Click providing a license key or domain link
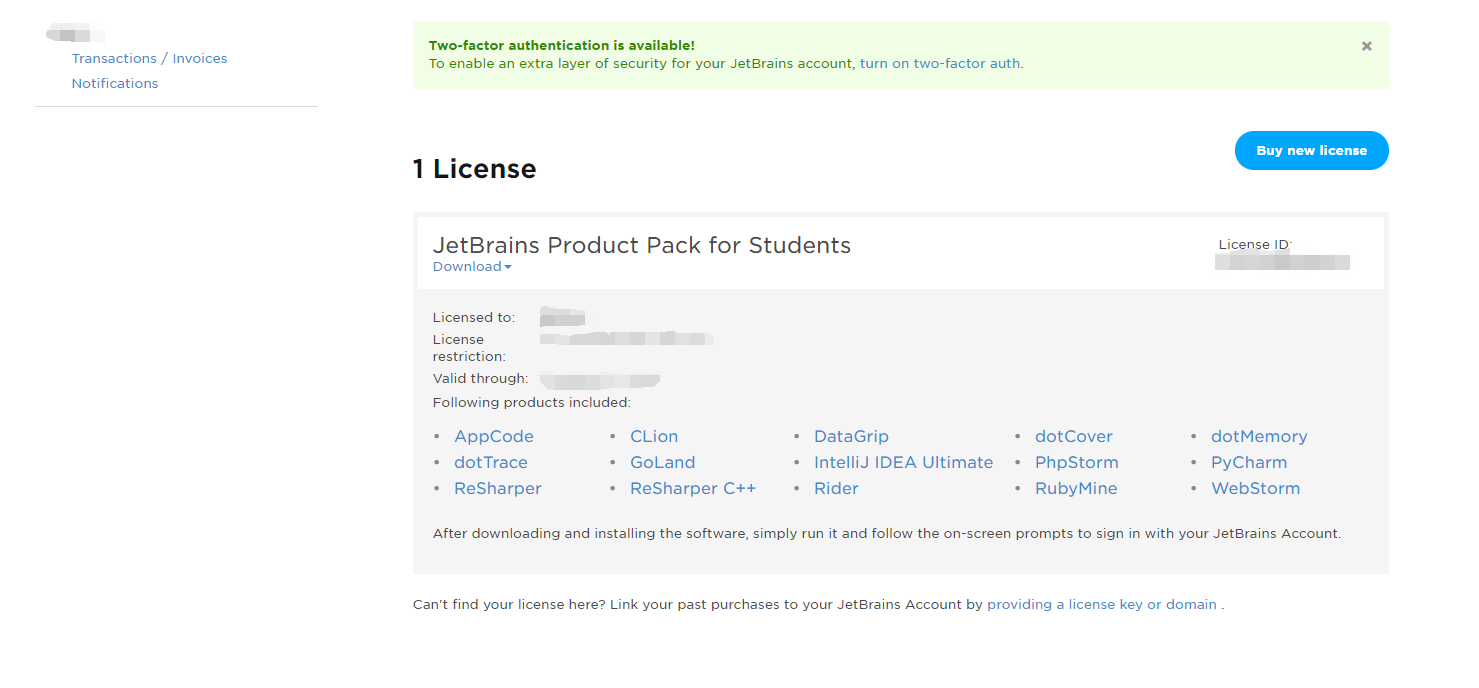 (1102, 604)
